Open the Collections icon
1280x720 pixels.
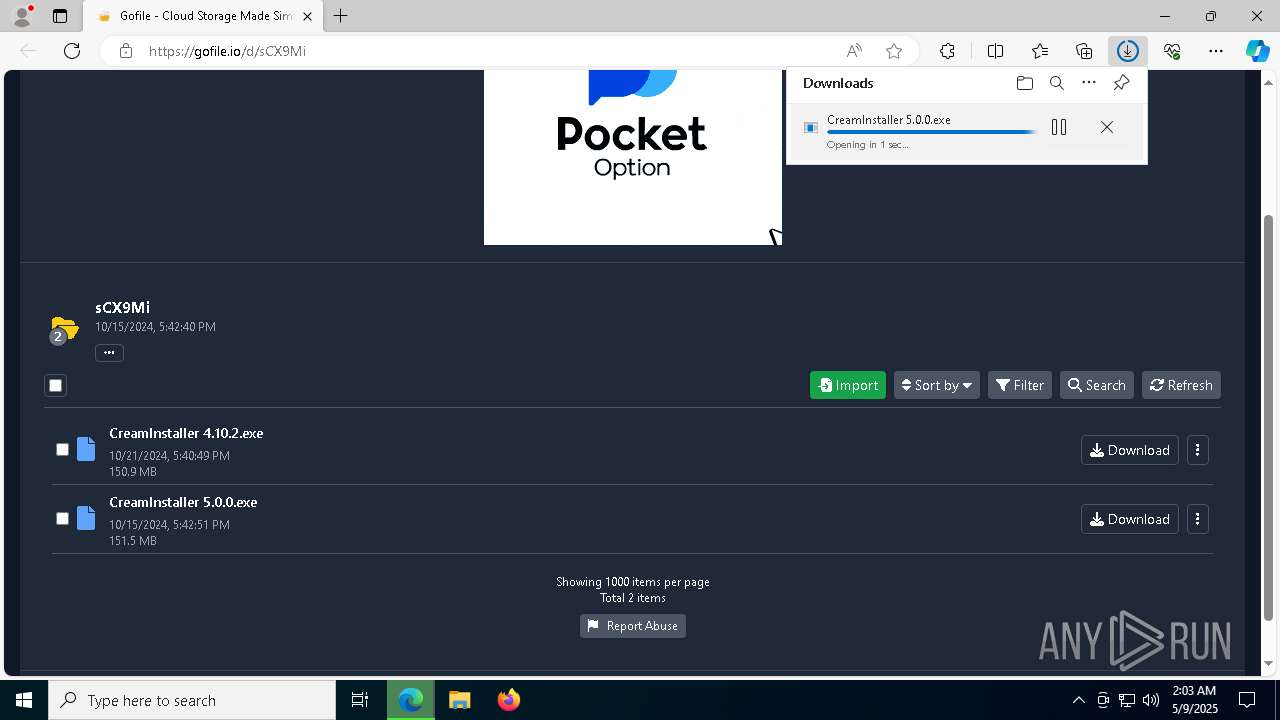click(x=1084, y=51)
